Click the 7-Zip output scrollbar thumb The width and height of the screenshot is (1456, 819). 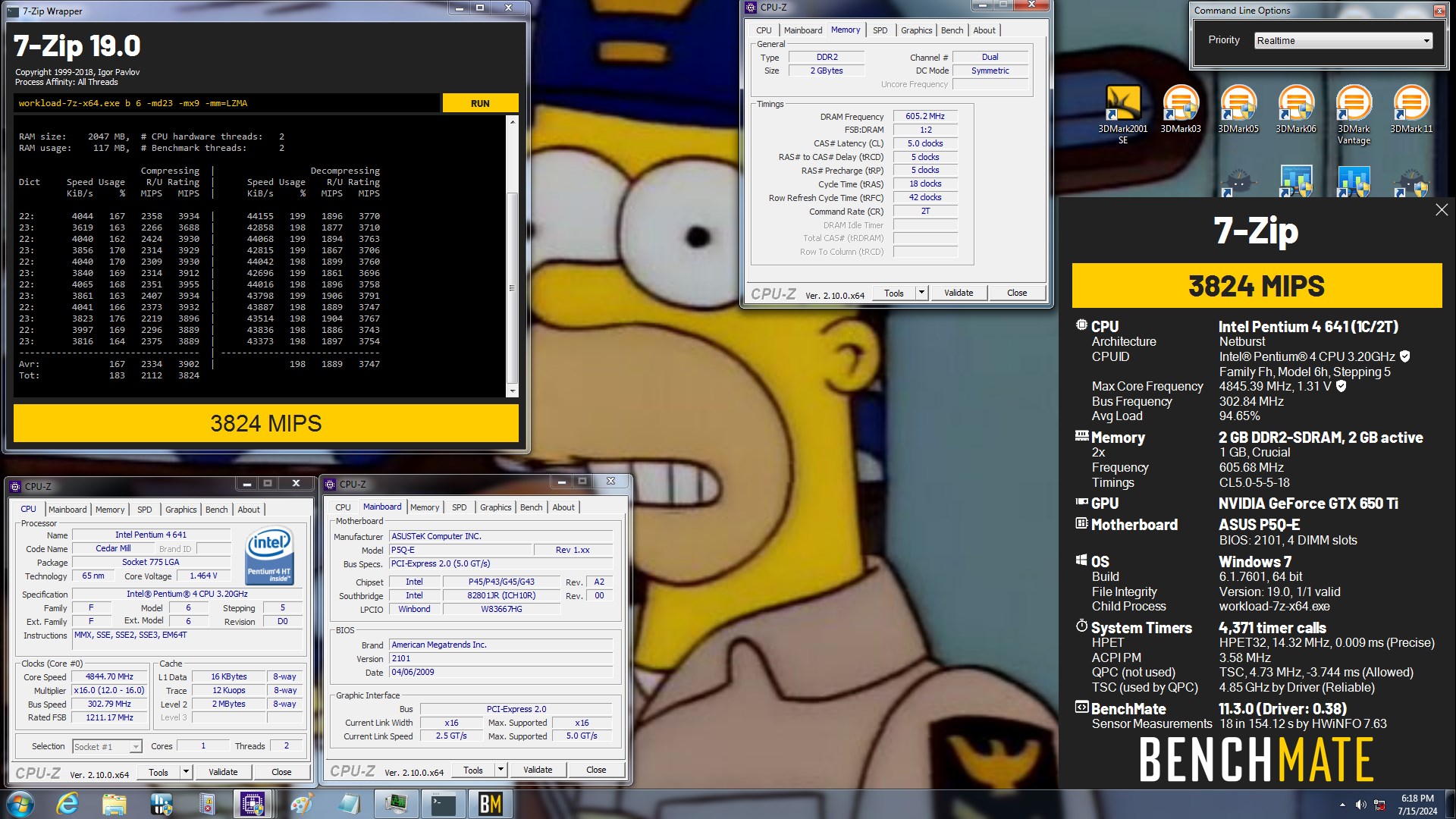(512, 288)
